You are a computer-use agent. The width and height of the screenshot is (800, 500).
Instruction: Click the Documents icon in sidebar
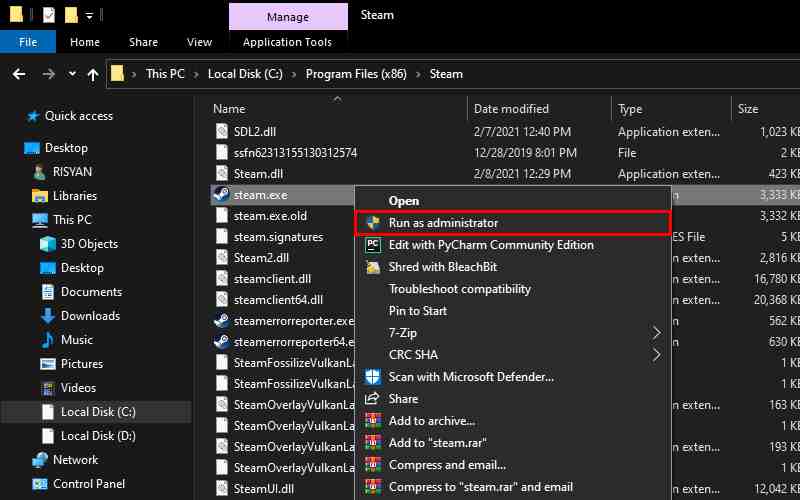[x=47, y=292]
